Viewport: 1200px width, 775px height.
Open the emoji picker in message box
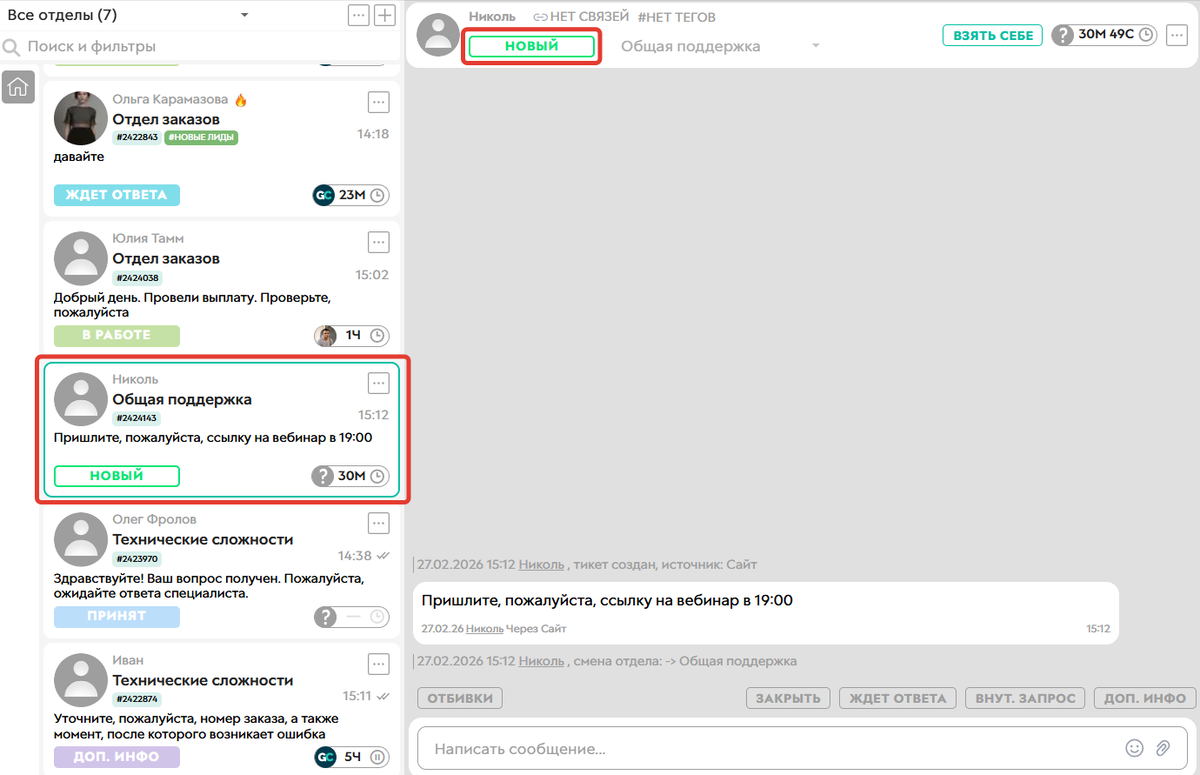tap(1134, 748)
